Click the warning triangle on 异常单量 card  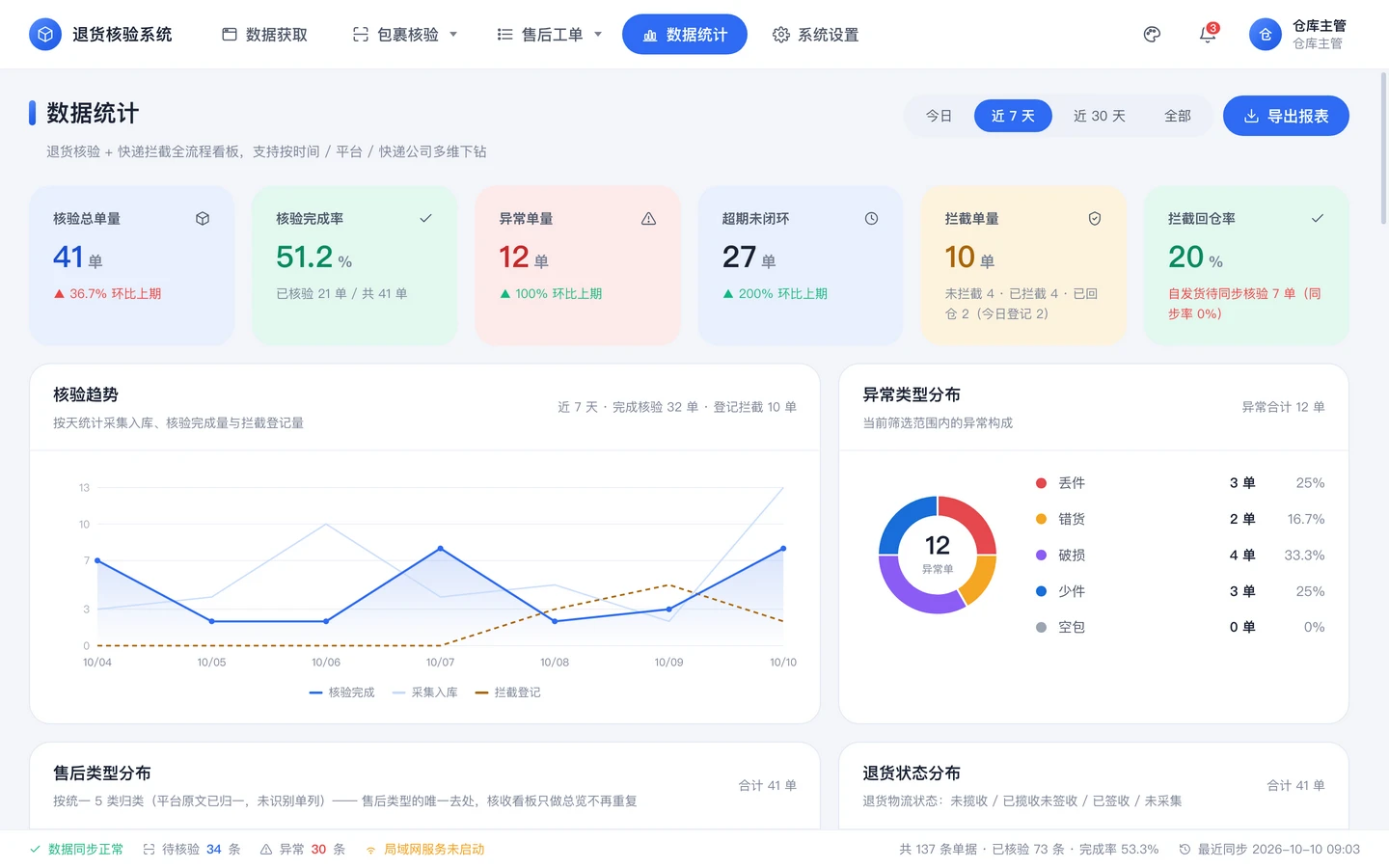(648, 219)
